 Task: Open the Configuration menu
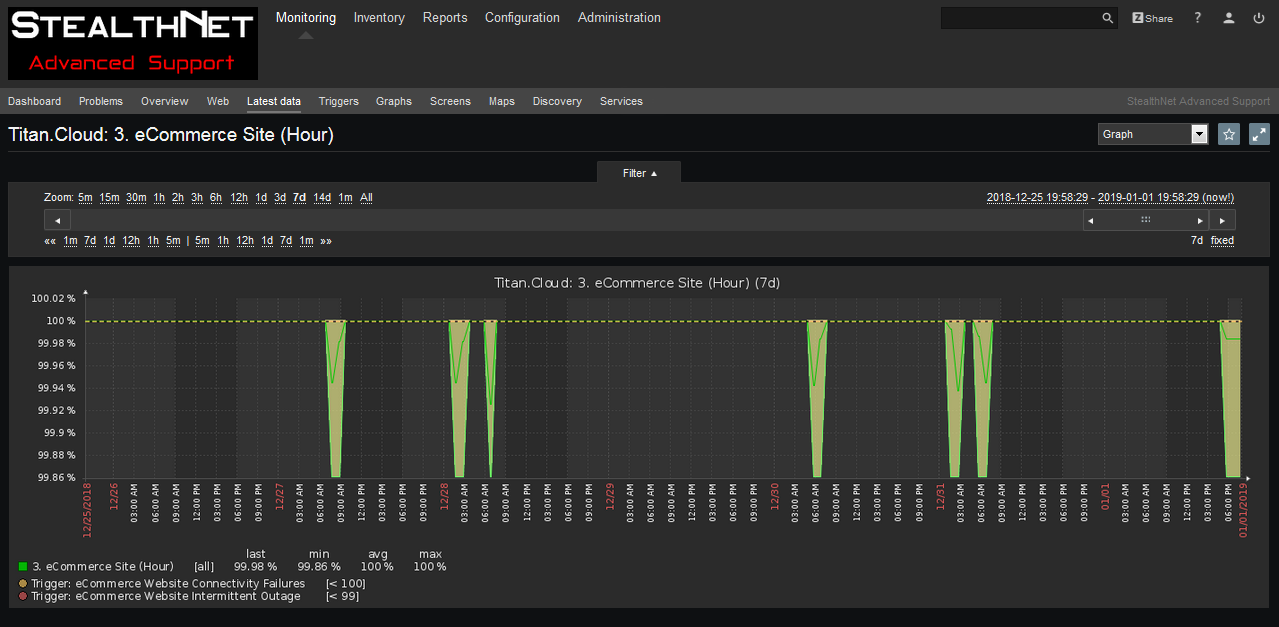pos(522,18)
